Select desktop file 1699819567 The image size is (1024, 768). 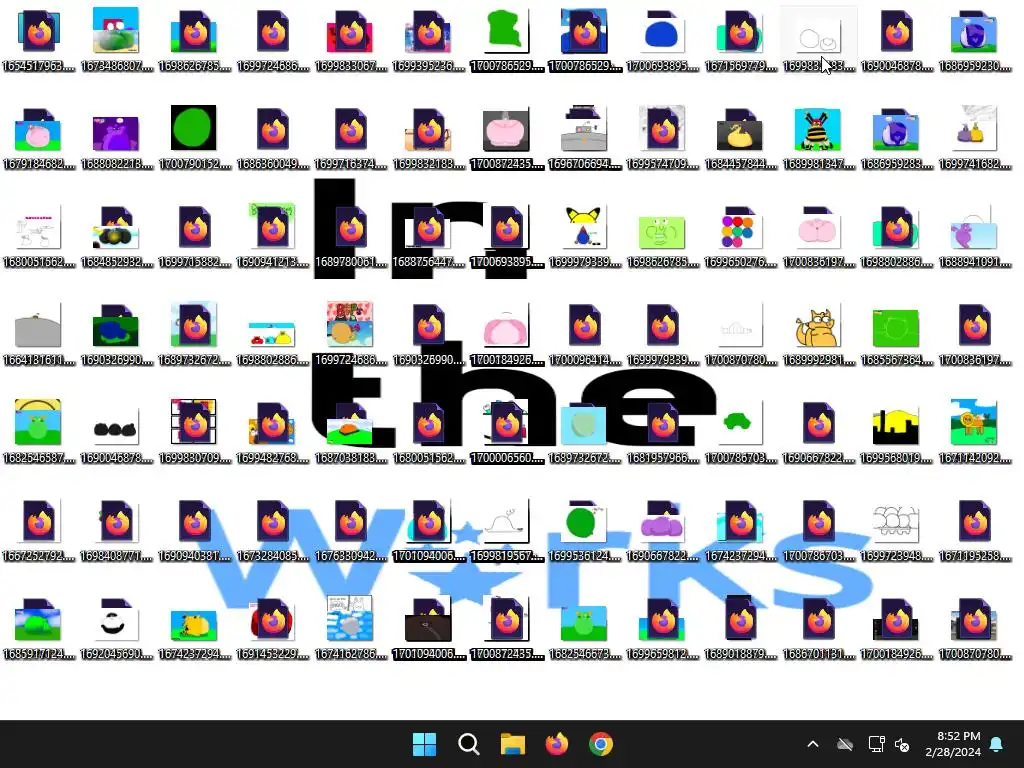point(507,530)
